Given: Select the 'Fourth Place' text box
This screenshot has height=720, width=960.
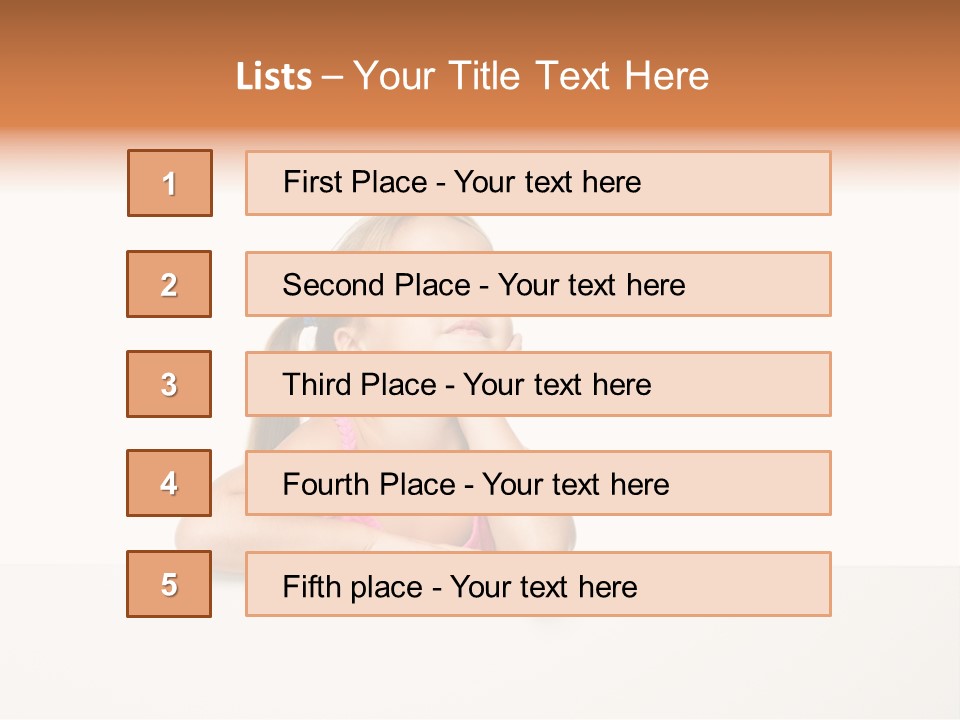Looking at the screenshot, I should pyautogui.click(x=538, y=483).
